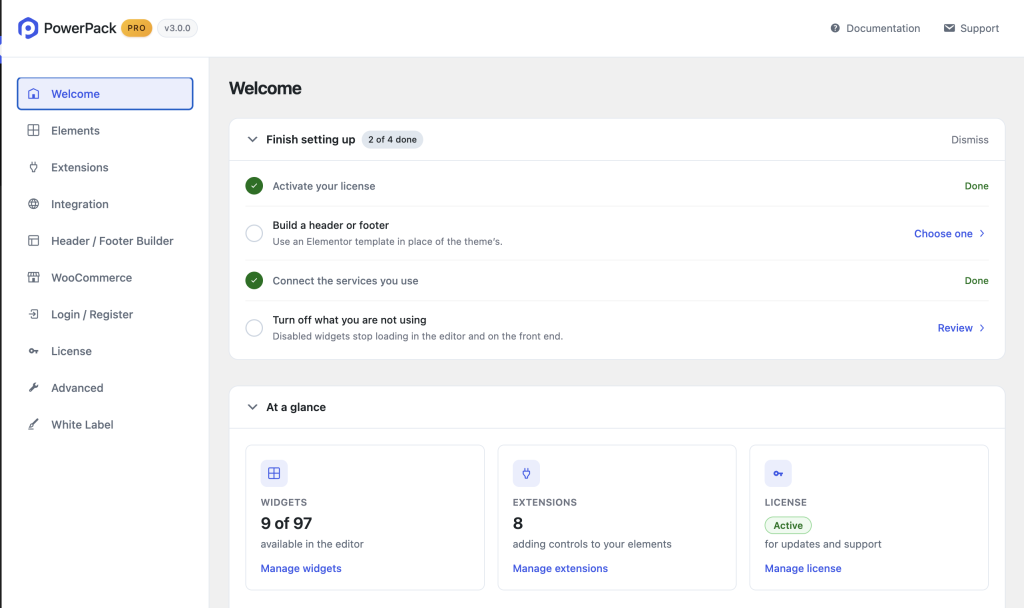
Task: Click the Welcome home icon in sidebar
Action: tap(33, 94)
